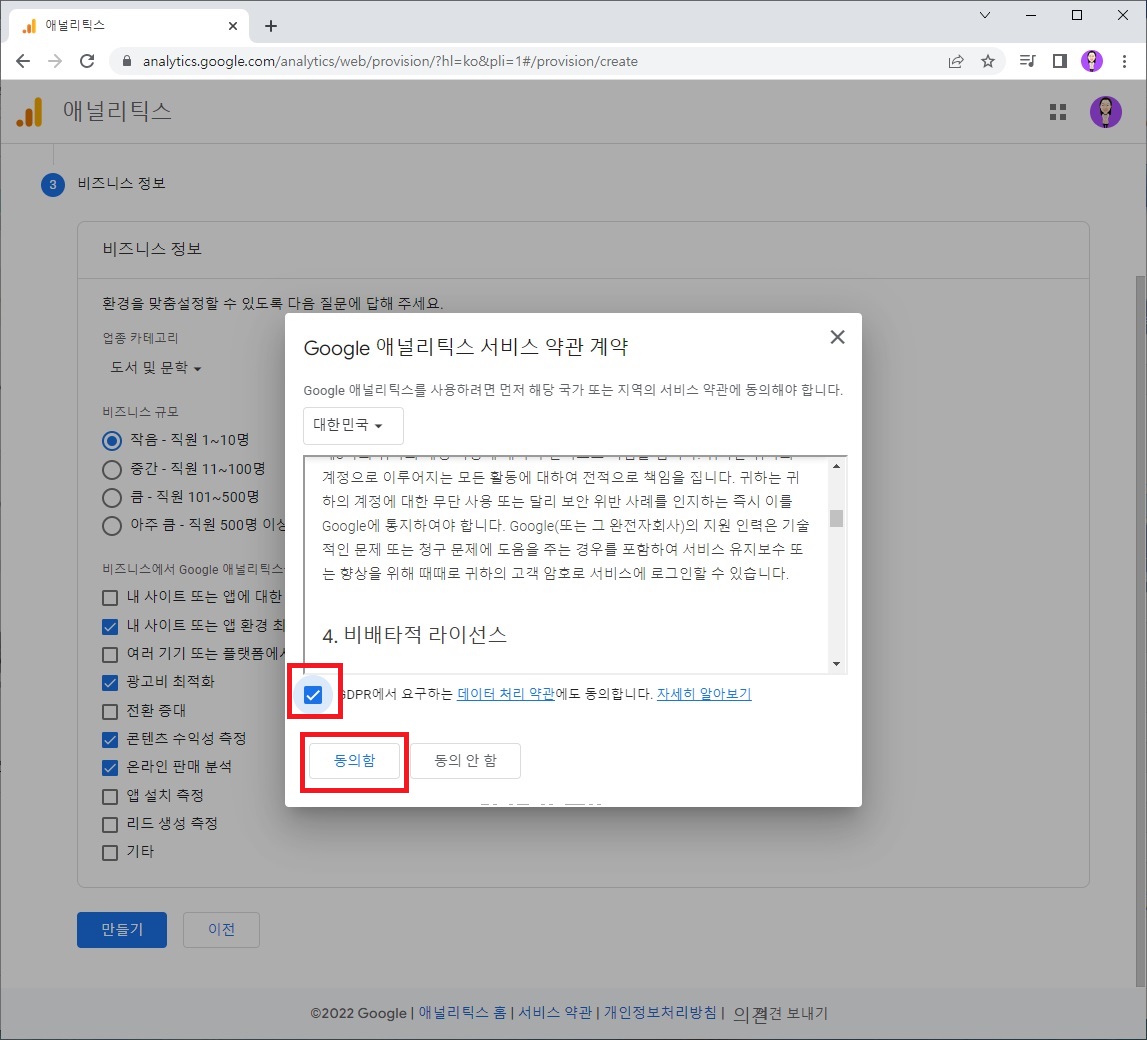
Task: Check the 리드 생성 측정 checkbox
Action: [x=110, y=825]
